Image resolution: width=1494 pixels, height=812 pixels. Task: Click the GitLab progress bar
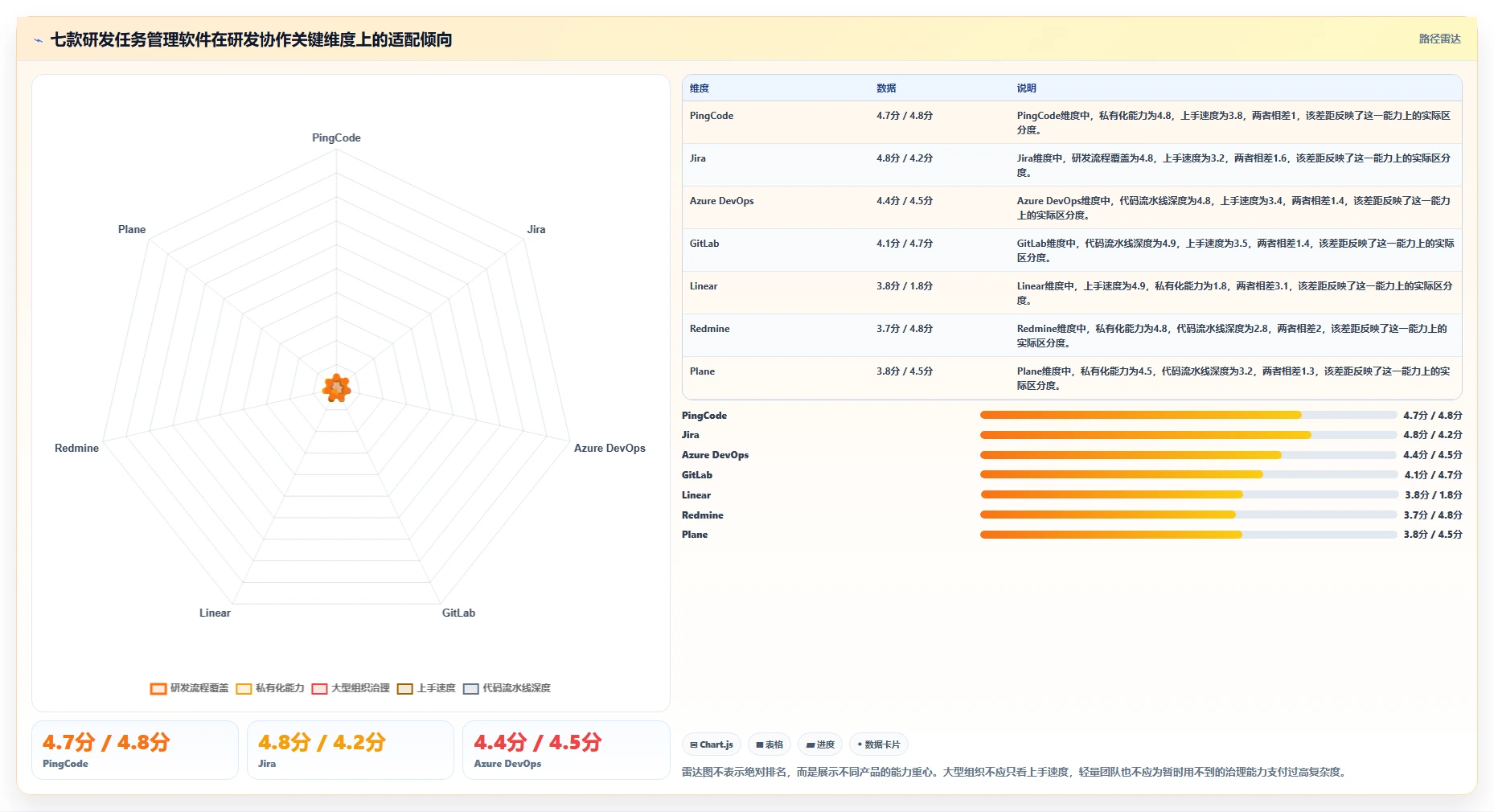tap(1188, 474)
